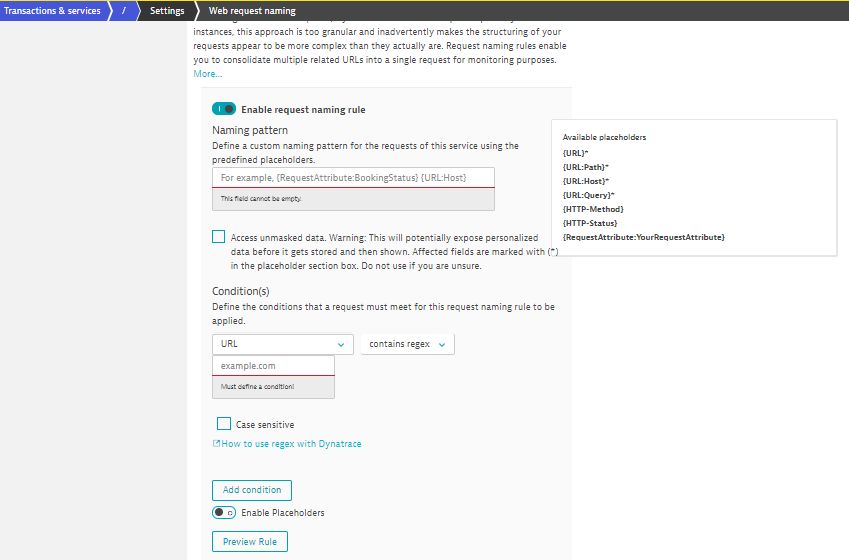Screen dimensions: 849x560
Task: Switch on the Enable Placeholders toggle
Action: (x=224, y=512)
